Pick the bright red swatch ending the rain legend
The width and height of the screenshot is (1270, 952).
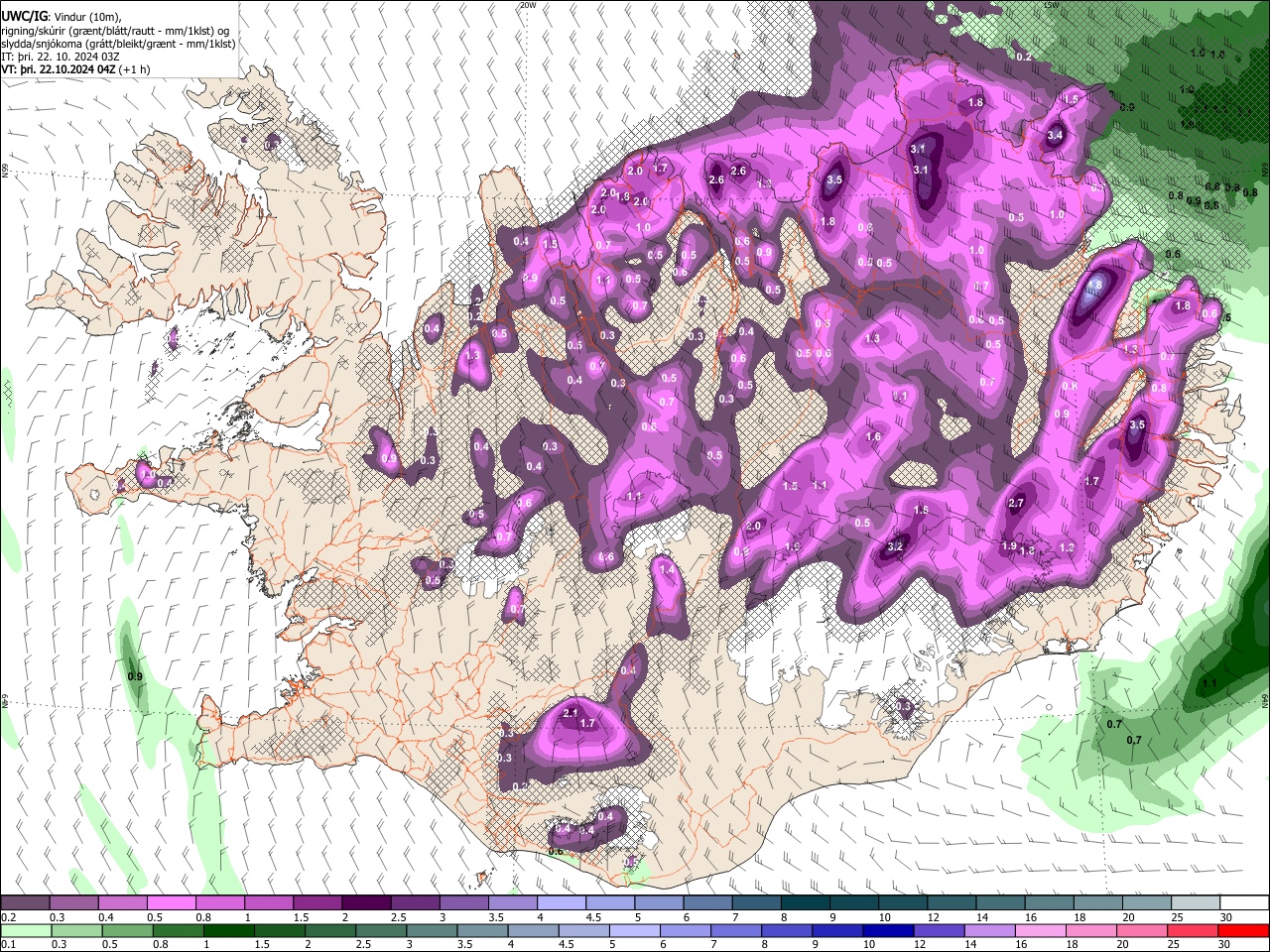tap(1242, 931)
